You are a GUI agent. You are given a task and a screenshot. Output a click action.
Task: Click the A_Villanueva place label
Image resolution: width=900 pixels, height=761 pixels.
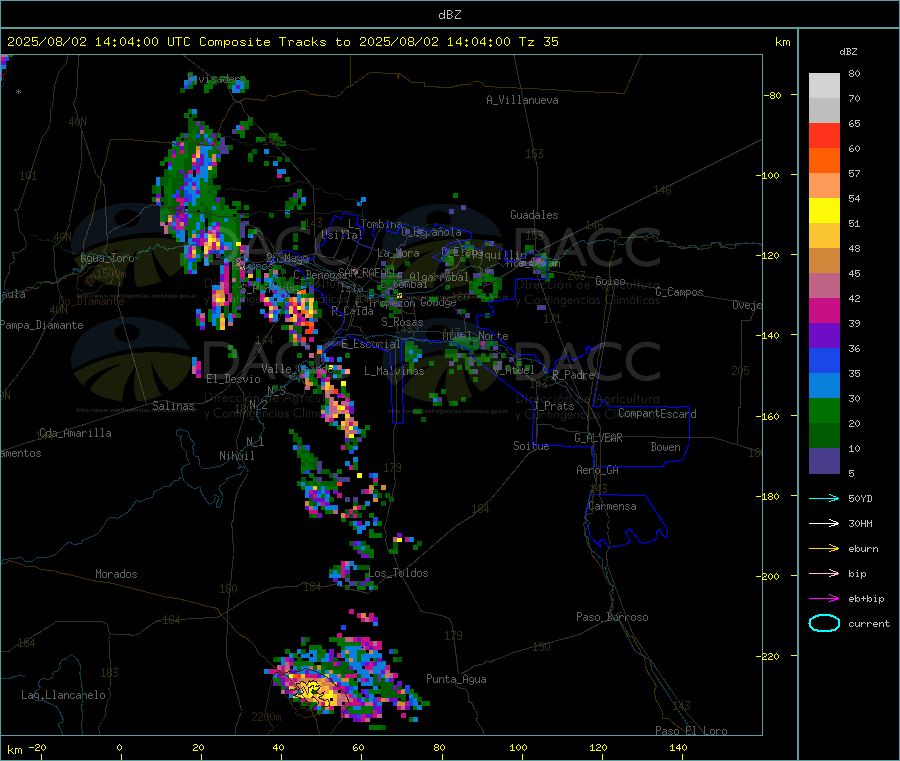[x=522, y=100]
